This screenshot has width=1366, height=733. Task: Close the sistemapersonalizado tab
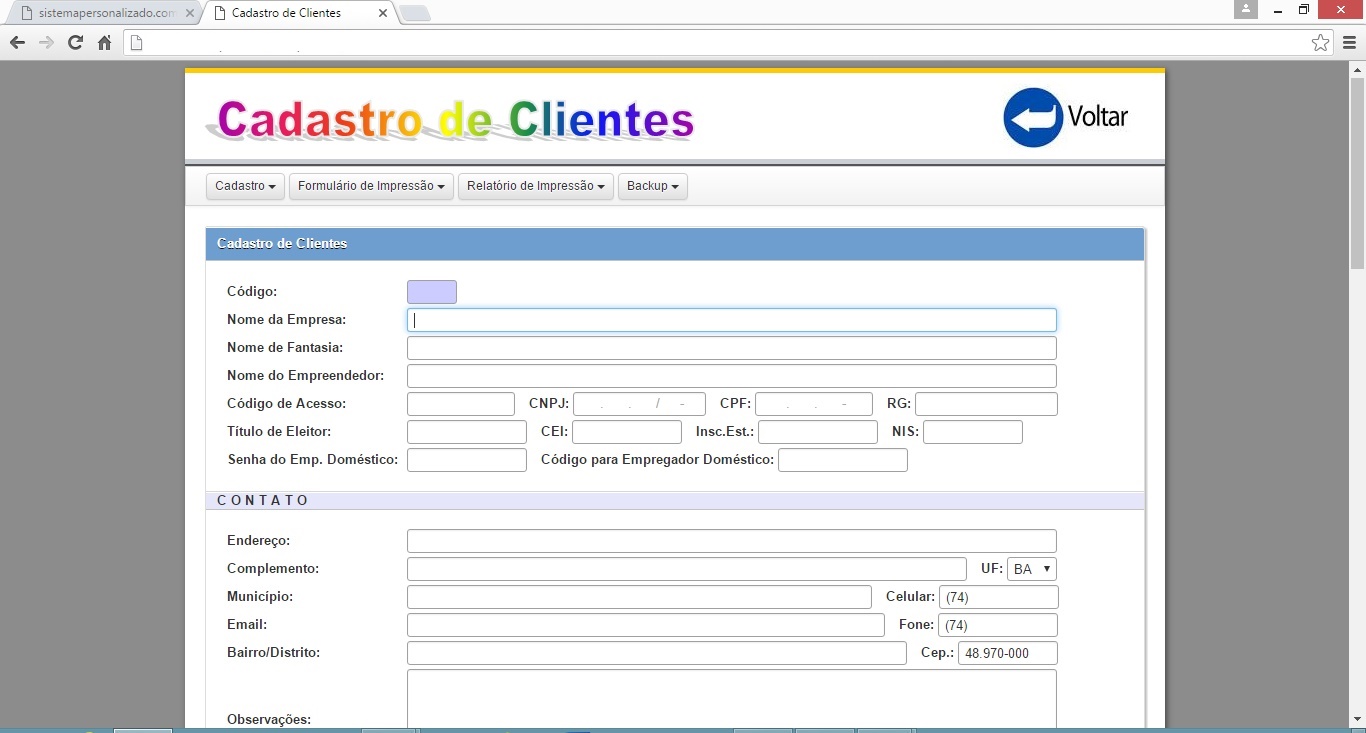(x=190, y=13)
